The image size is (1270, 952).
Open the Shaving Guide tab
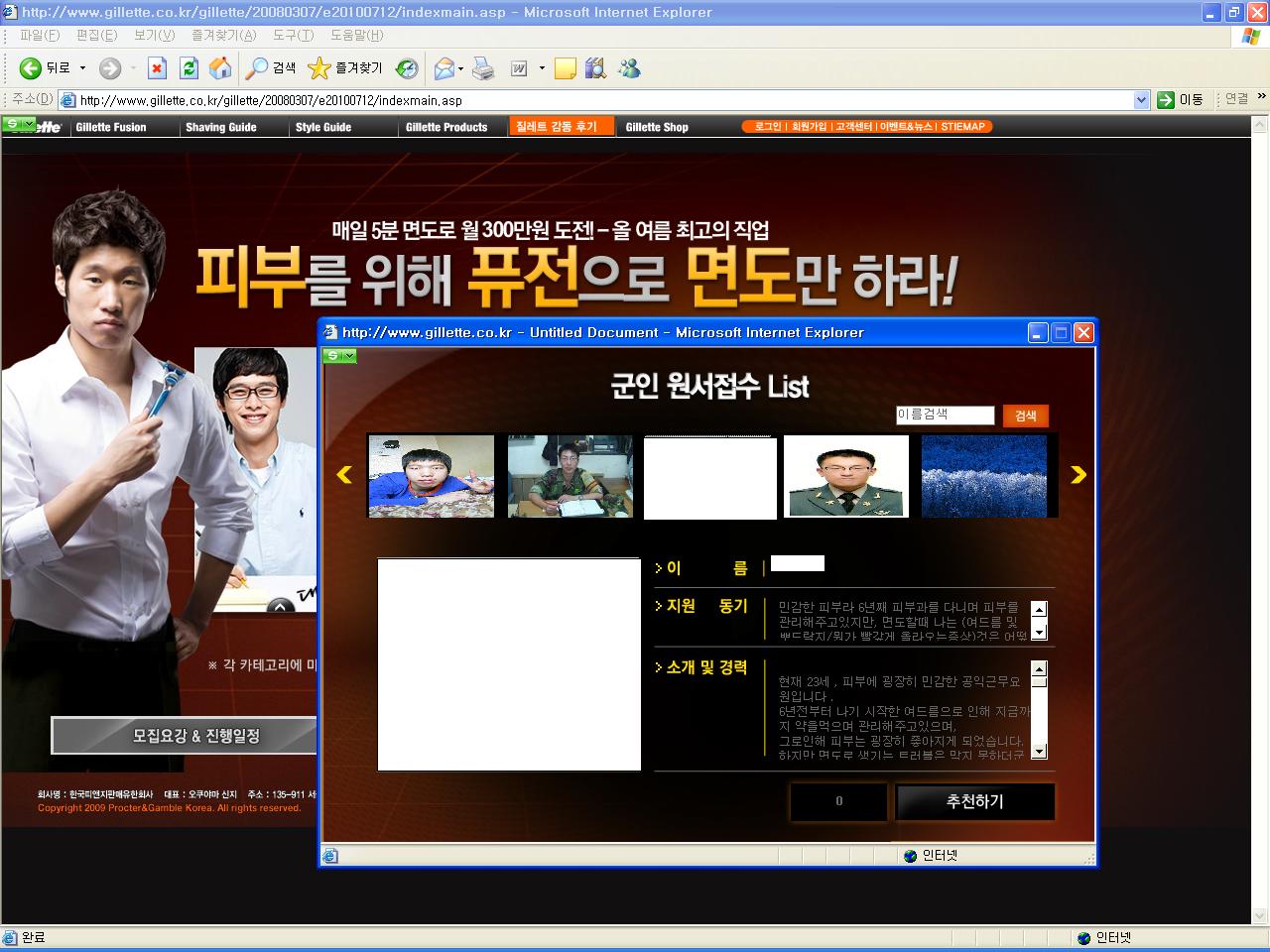[220, 127]
